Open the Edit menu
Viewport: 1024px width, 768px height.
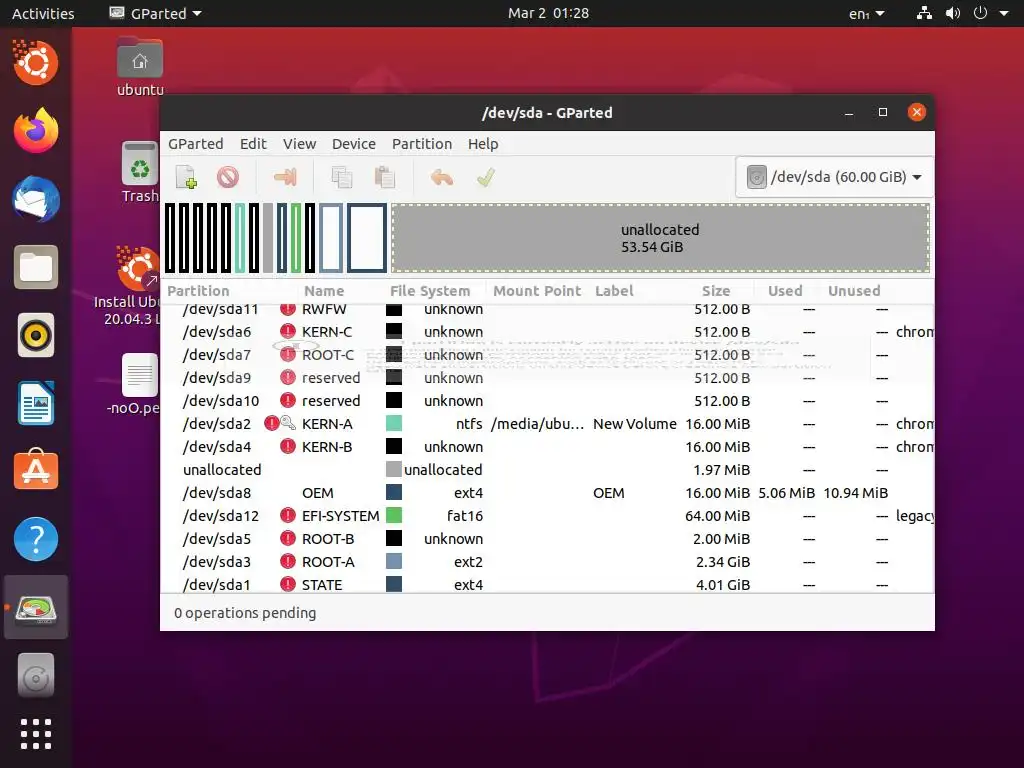(x=253, y=144)
